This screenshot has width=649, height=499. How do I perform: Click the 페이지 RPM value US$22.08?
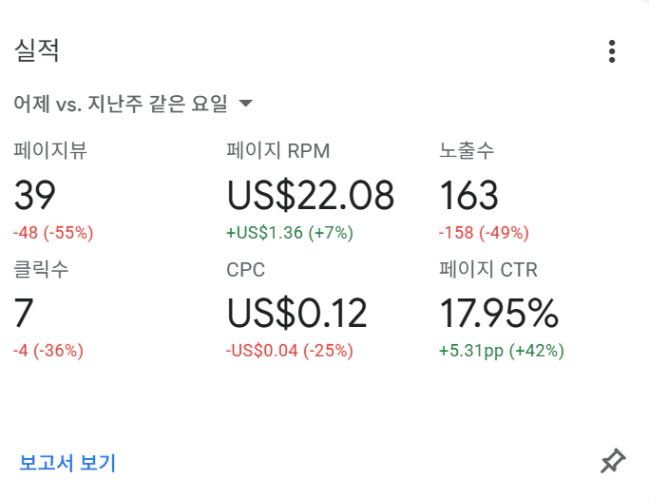(x=310, y=196)
